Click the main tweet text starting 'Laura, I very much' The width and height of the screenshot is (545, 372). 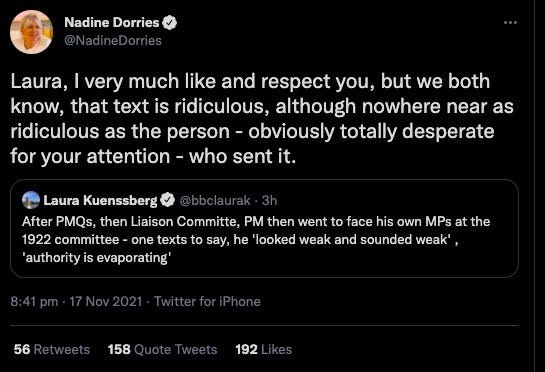262,119
